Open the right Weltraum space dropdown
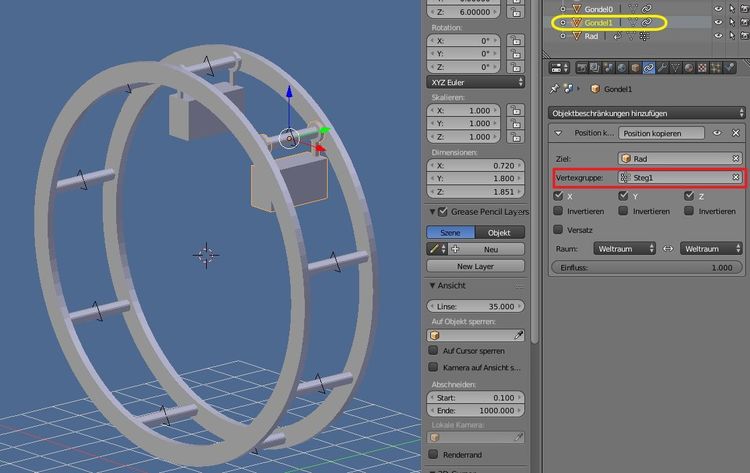This screenshot has width=750, height=473. (711, 249)
